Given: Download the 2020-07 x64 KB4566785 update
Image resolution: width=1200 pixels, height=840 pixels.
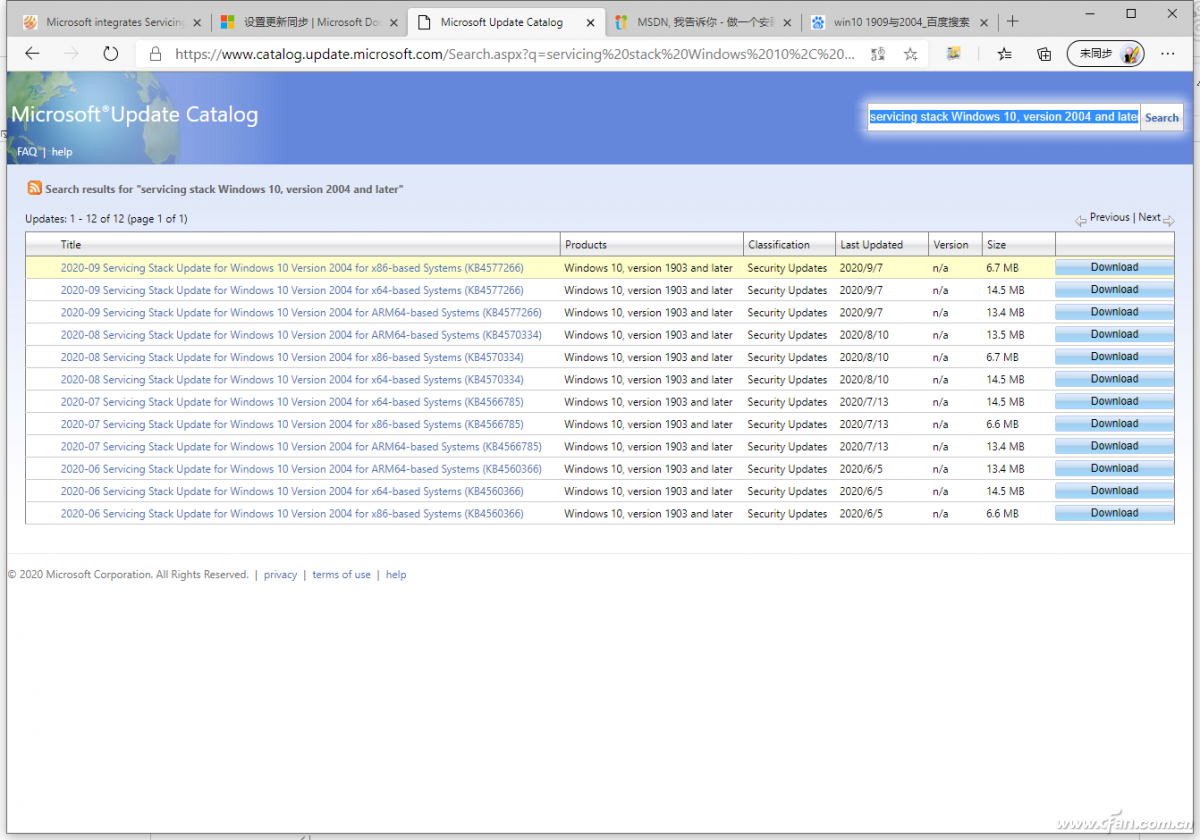Looking at the screenshot, I should [1114, 402].
